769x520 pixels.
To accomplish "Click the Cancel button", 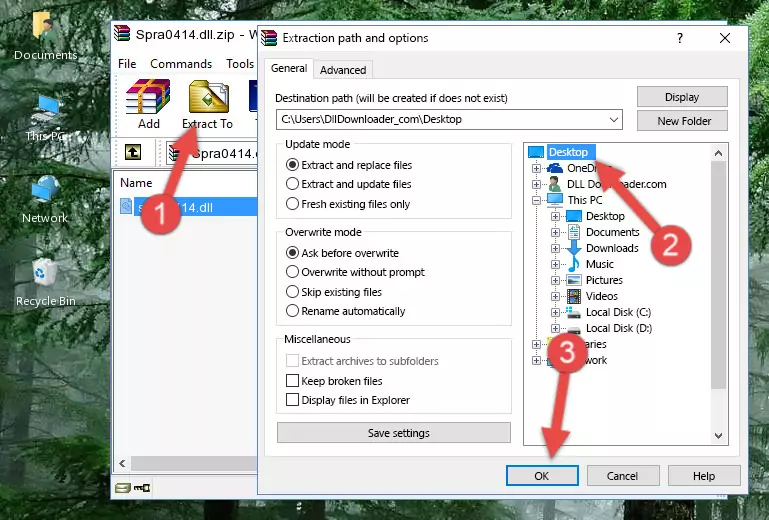I will pyautogui.click(x=622, y=476).
